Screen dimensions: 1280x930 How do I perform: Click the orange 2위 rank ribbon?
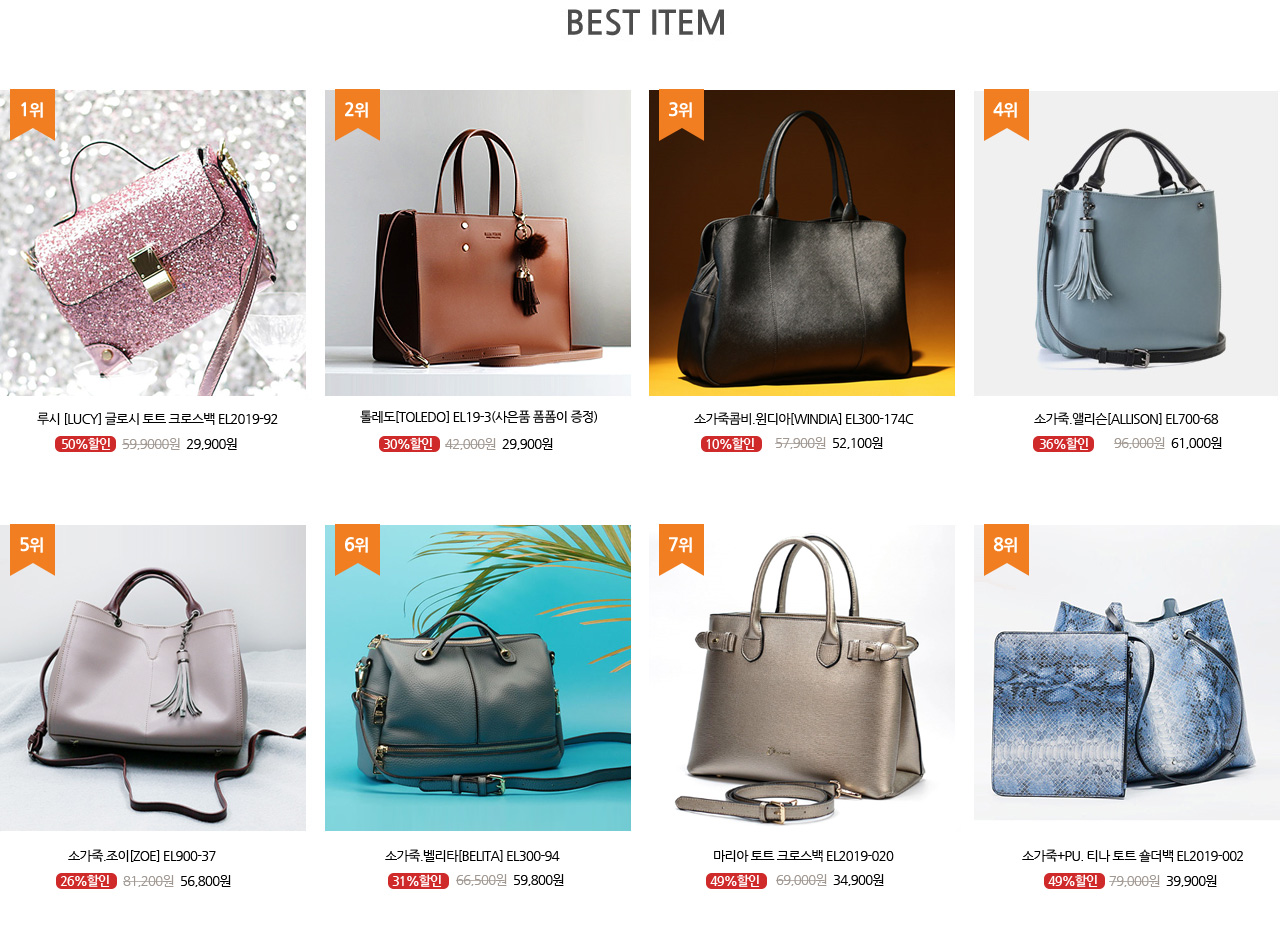(x=357, y=114)
